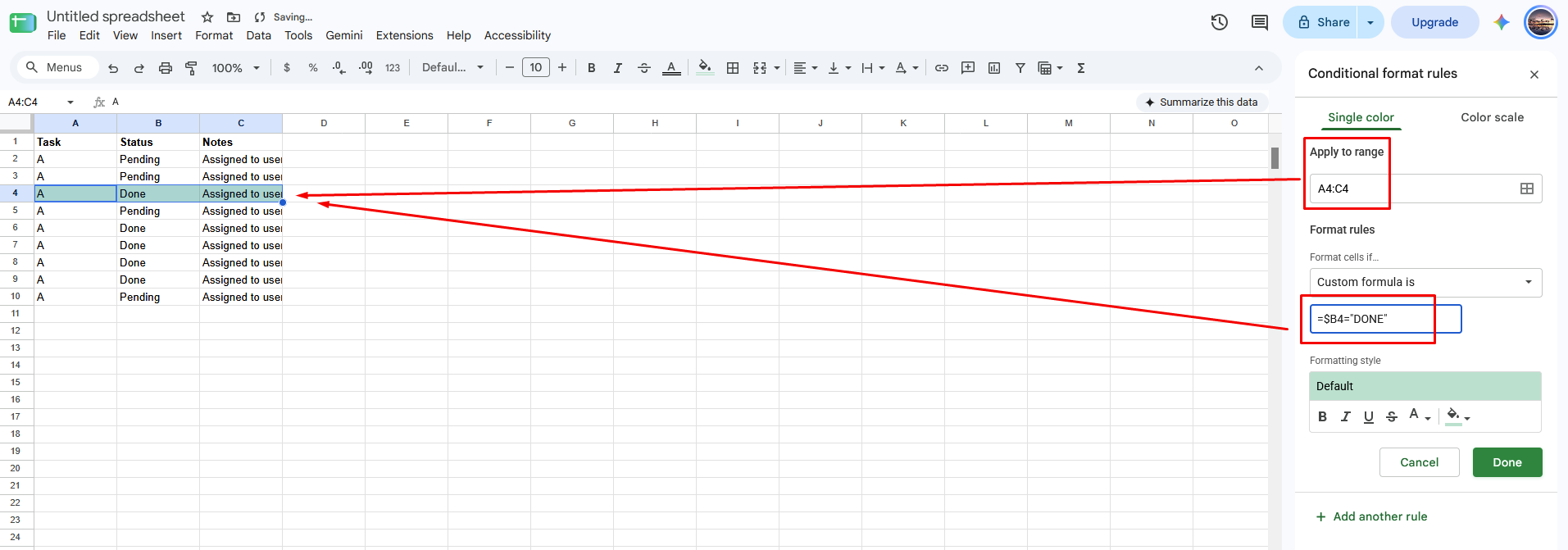Decrease decimal places icon
The image size is (1568, 550).
[x=339, y=68]
